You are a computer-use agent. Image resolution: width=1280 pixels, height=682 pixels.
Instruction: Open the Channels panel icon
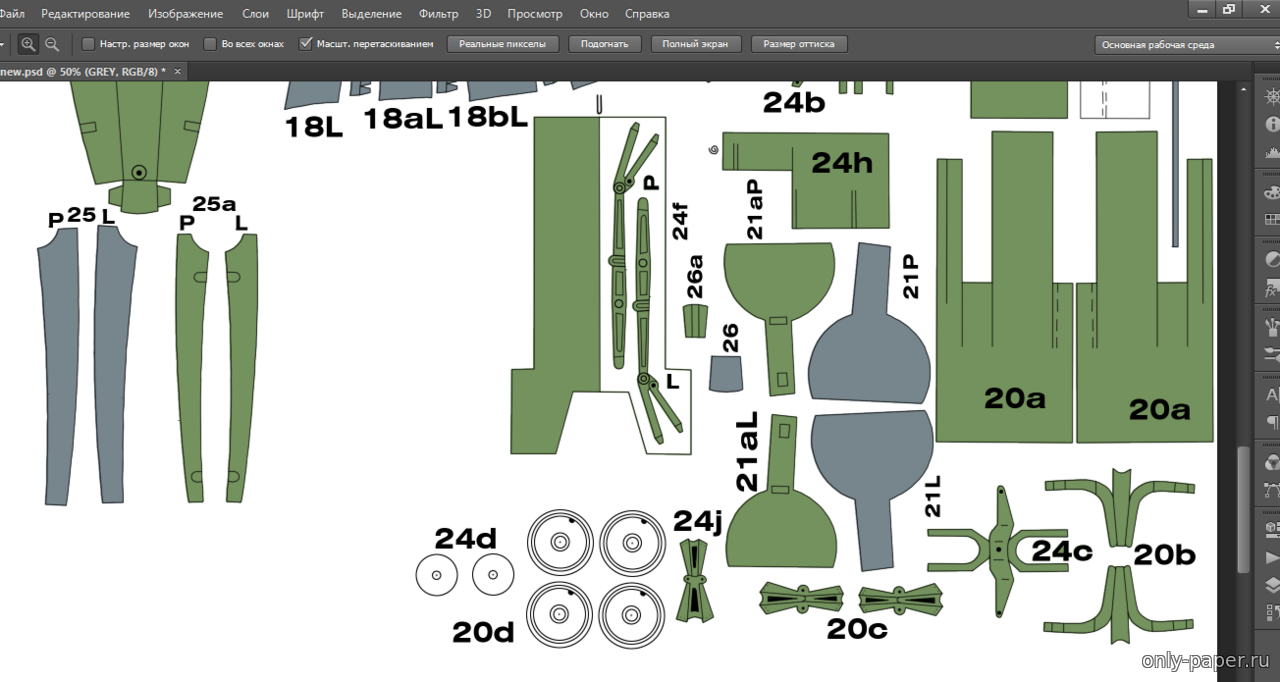coord(1272,462)
